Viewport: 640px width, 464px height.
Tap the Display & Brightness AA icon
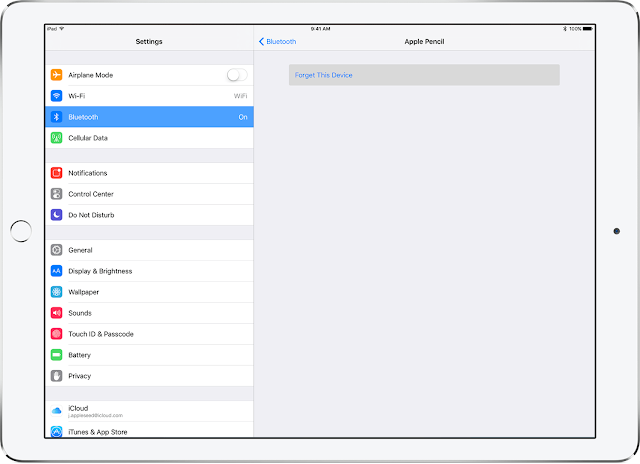point(56,271)
